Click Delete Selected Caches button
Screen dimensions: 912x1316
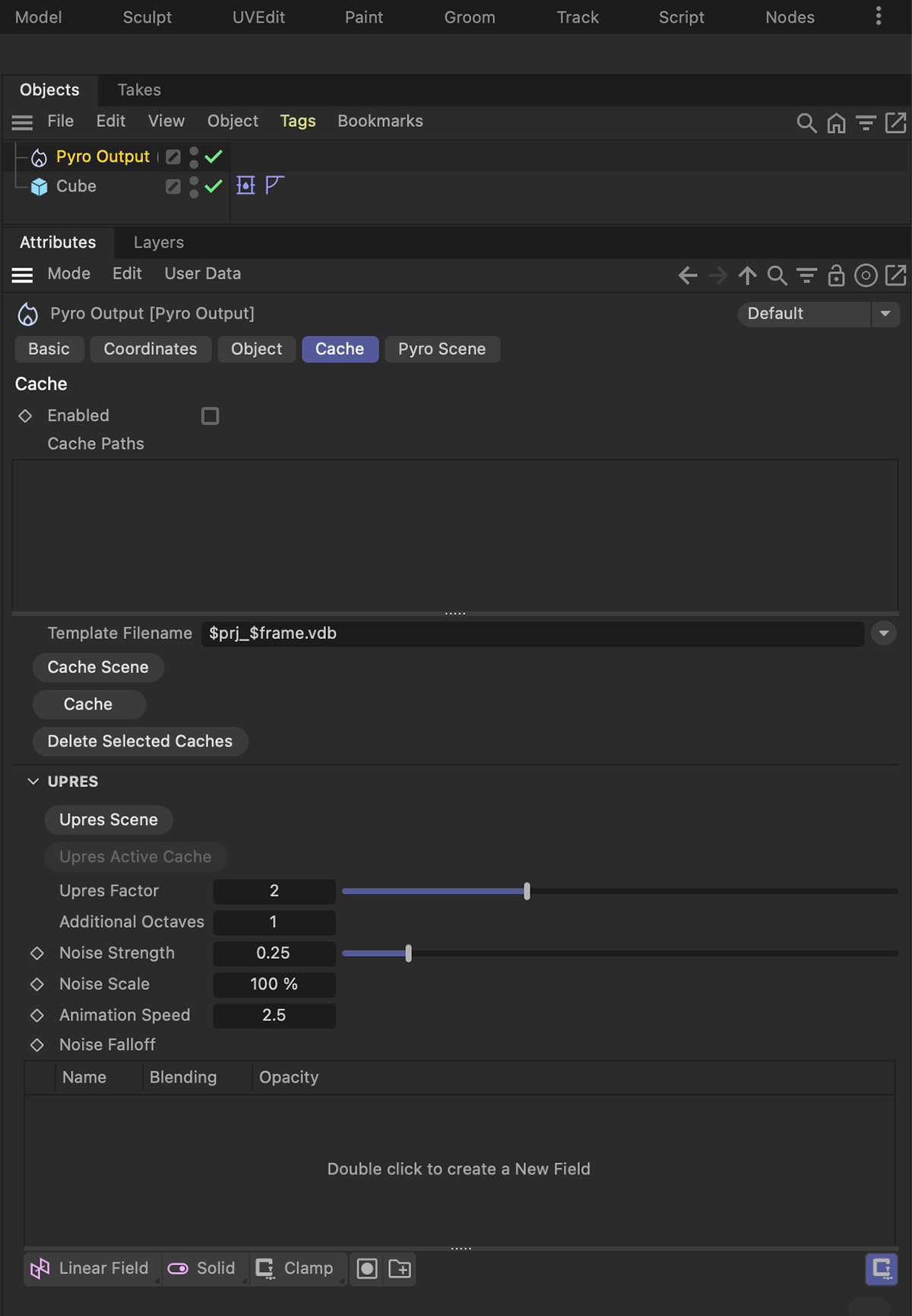coord(140,742)
